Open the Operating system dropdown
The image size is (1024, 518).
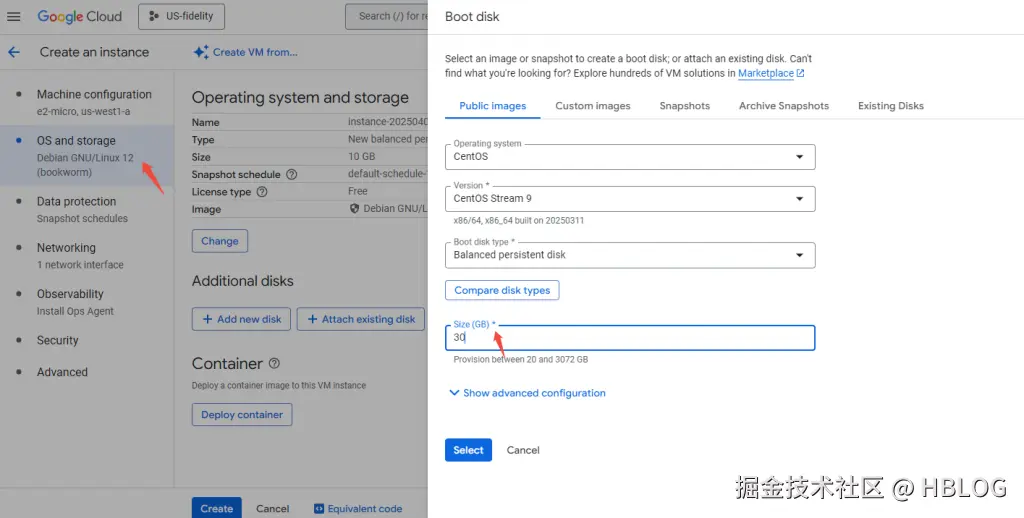630,157
